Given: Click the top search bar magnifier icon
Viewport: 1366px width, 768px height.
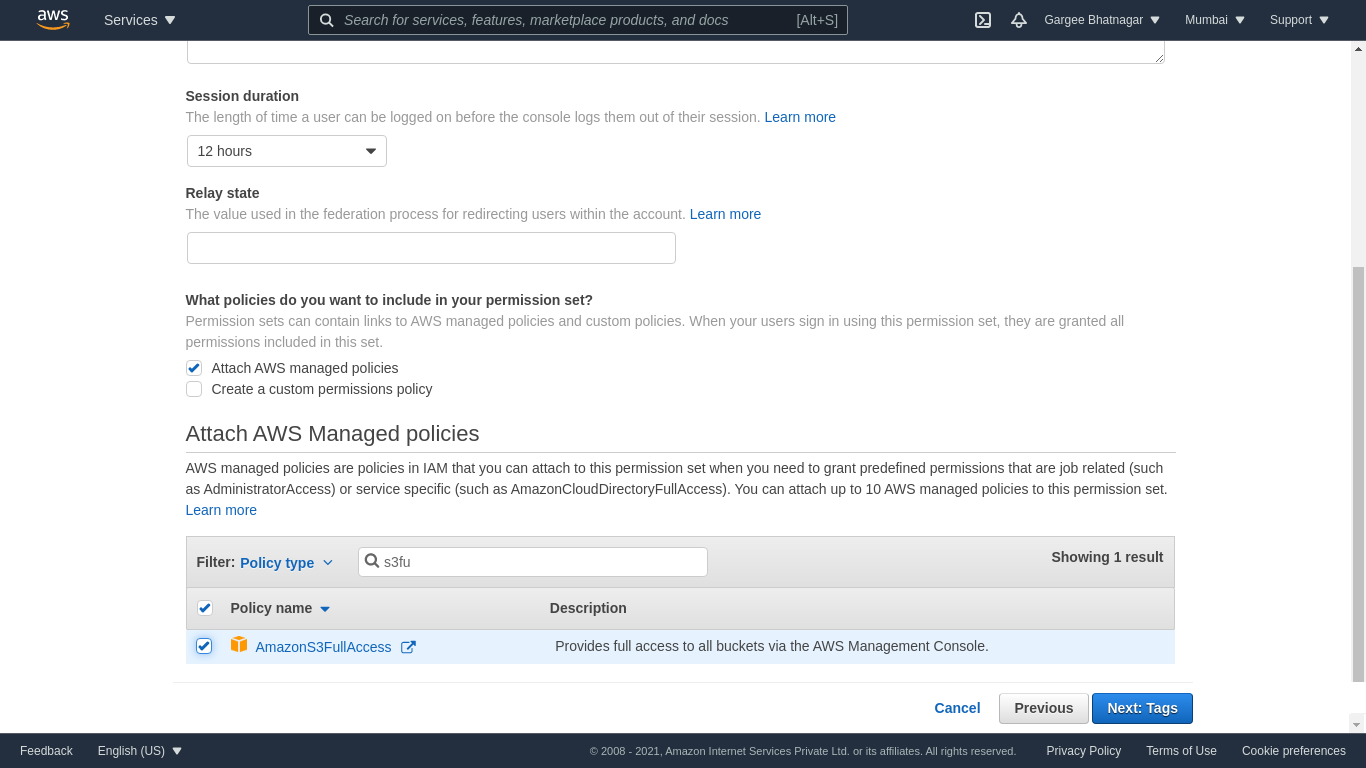Looking at the screenshot, I should (327, 20).
